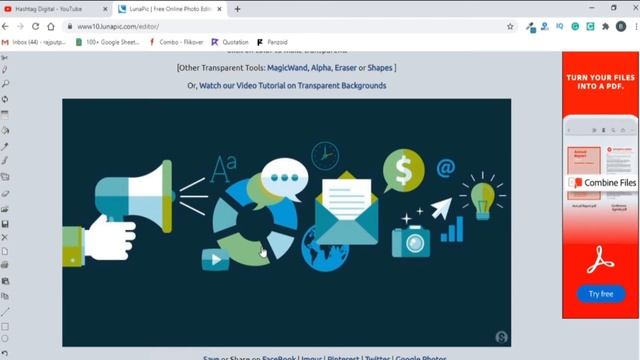Select the scissors crop tool in left toolbar
640x360 pixels.
(4, 58)
